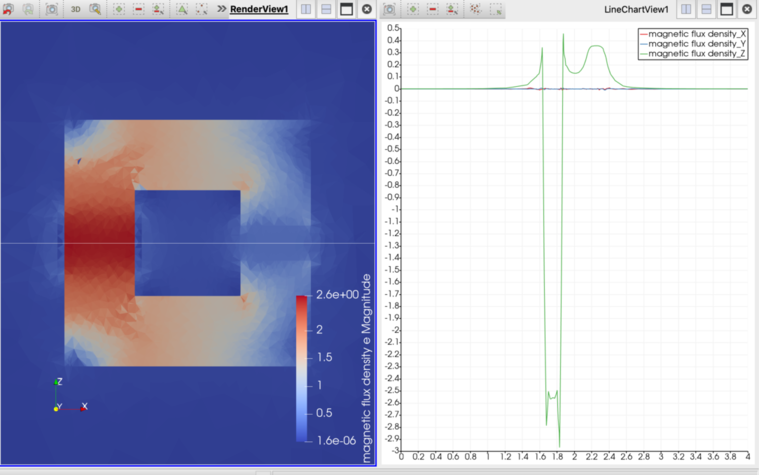Activate select cells on surface tool
The height and width of the screenshot is (475, 759).
tap(182, 9)
